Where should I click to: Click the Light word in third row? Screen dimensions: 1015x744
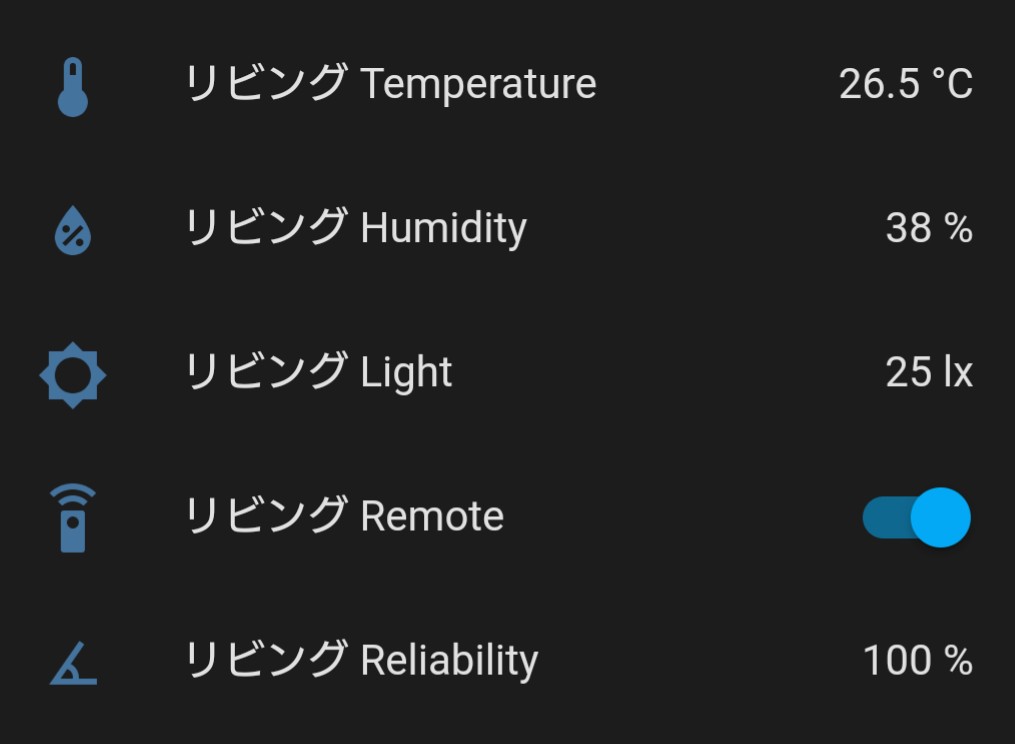[x=407, y=373]
